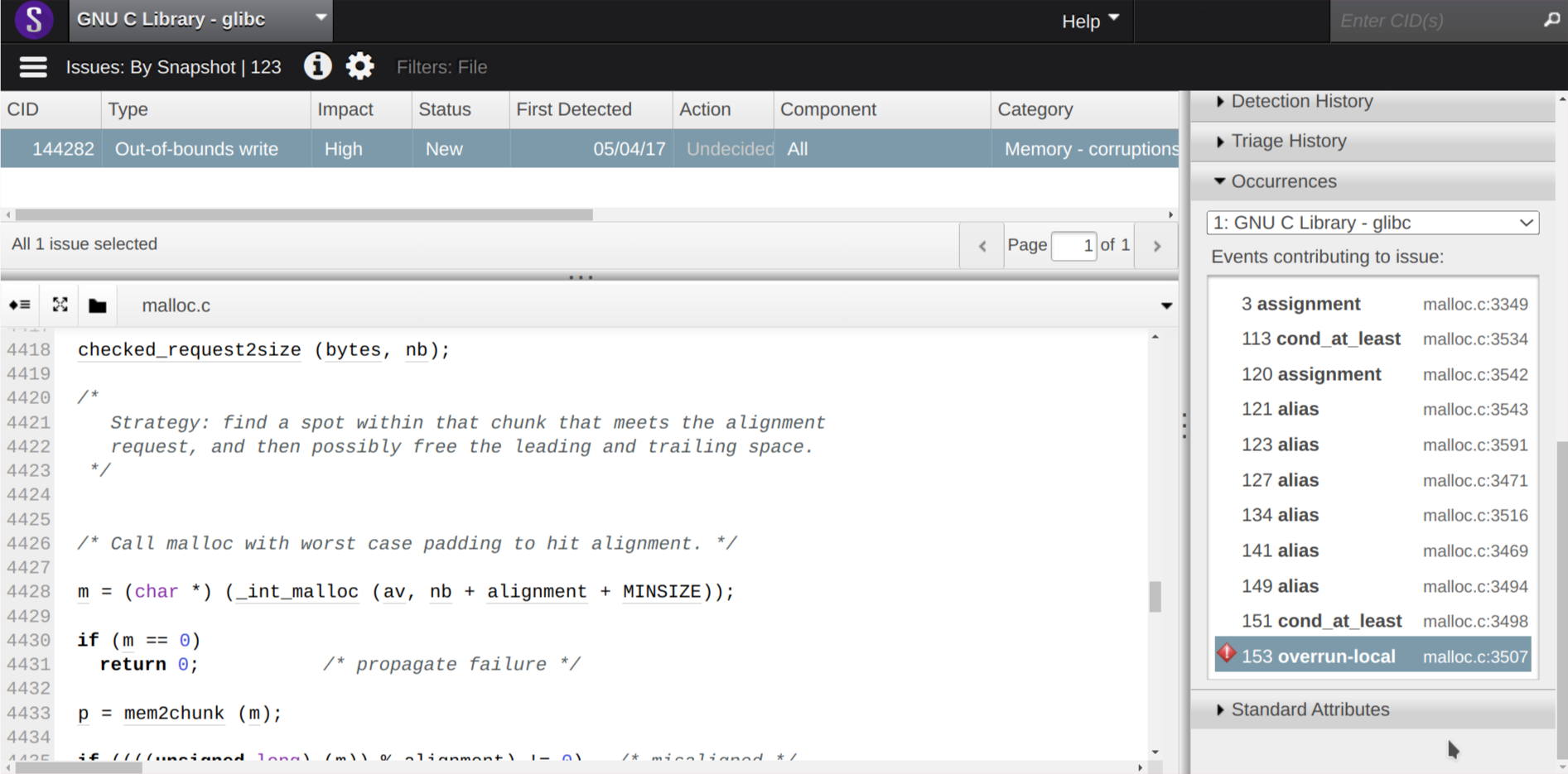Select event 151 cond_at_least
Image resolution: width=1568 pixels, height=774 pixels.
(1373, 621)
